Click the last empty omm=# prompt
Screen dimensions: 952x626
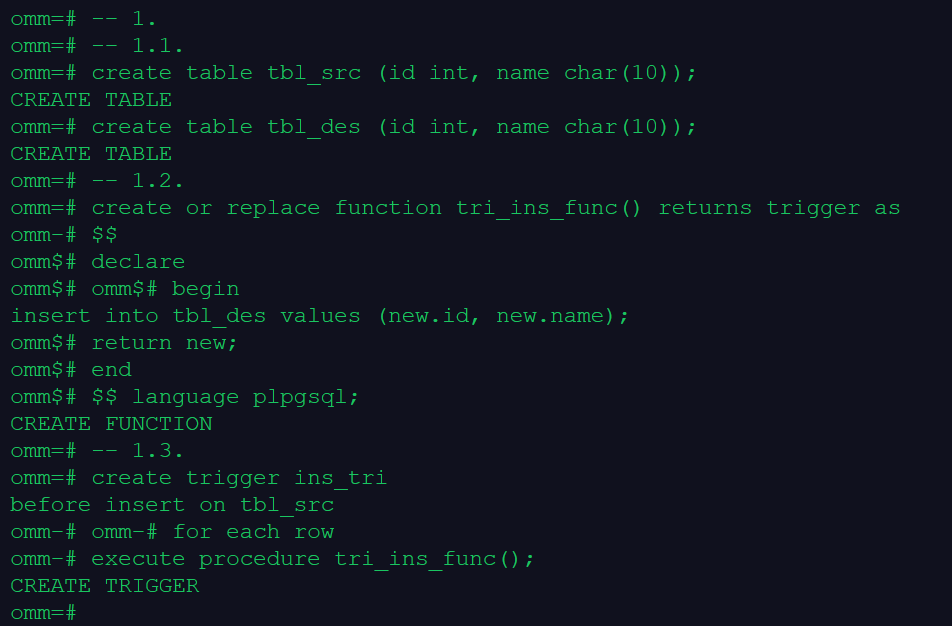43,613
